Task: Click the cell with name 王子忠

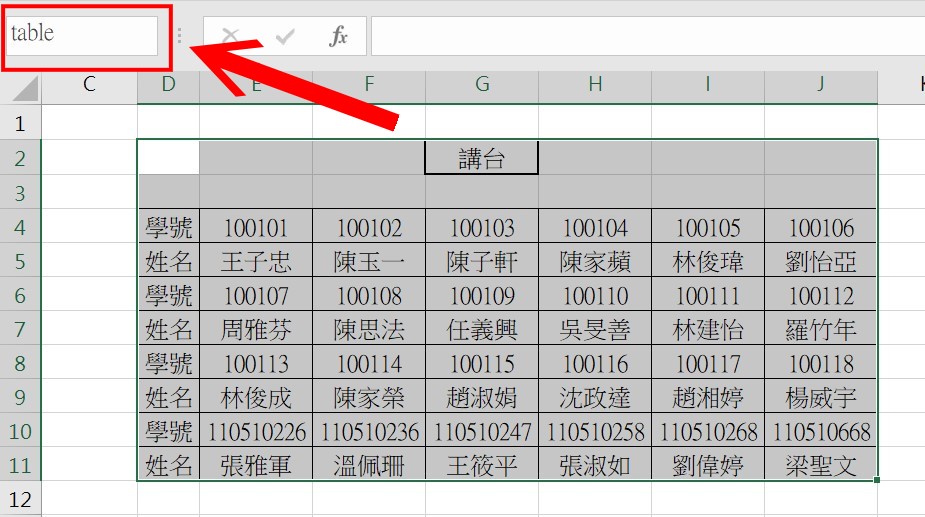Action: pos(256,261)
